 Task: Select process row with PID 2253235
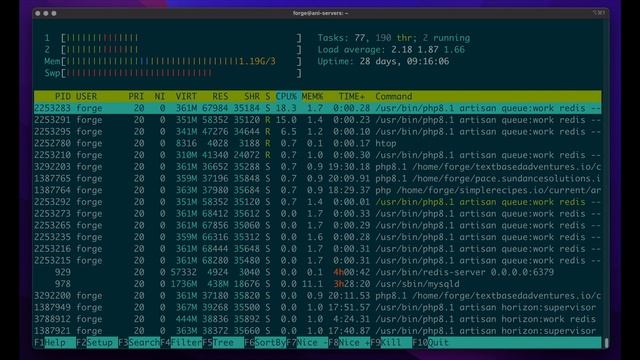pos(318,237)
